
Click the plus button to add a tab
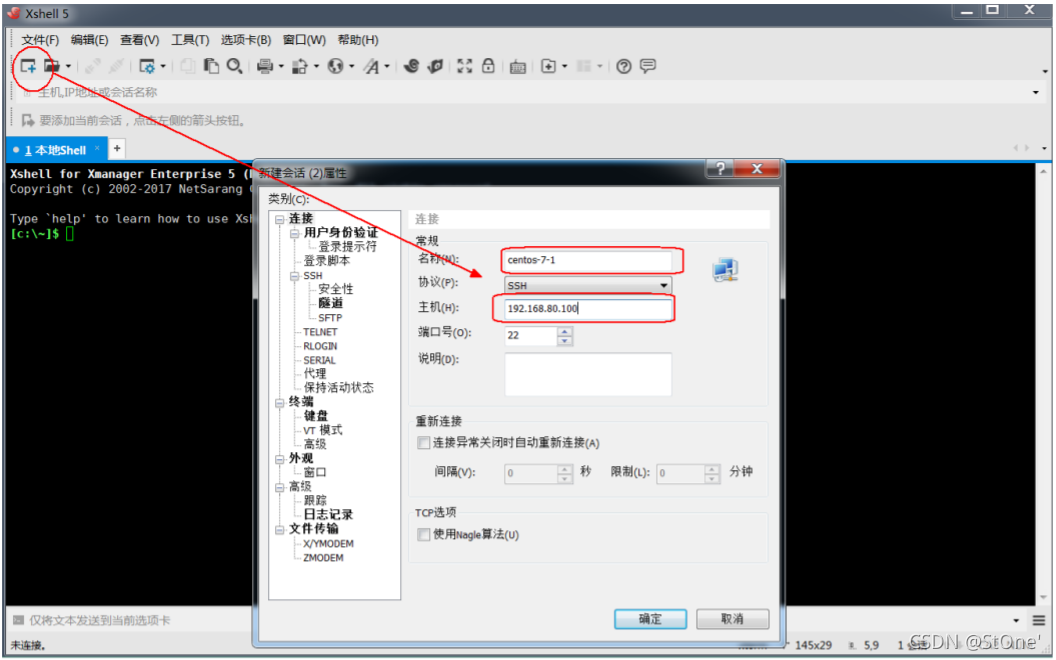point(117,148)
